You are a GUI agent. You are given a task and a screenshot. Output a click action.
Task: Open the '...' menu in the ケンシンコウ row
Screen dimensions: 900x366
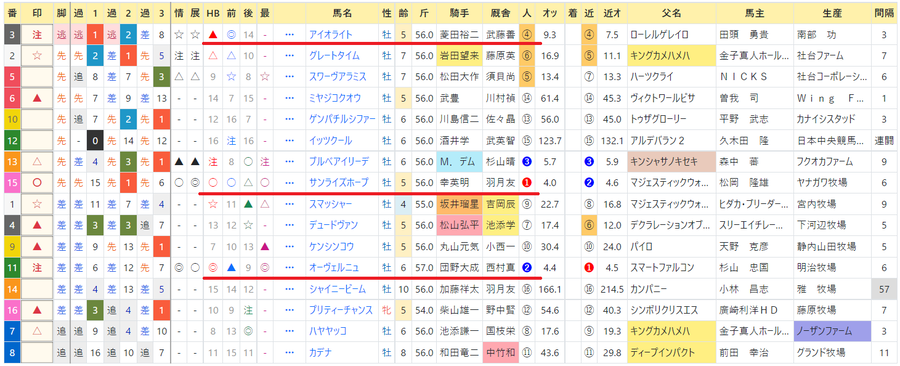tap(289, 246)
